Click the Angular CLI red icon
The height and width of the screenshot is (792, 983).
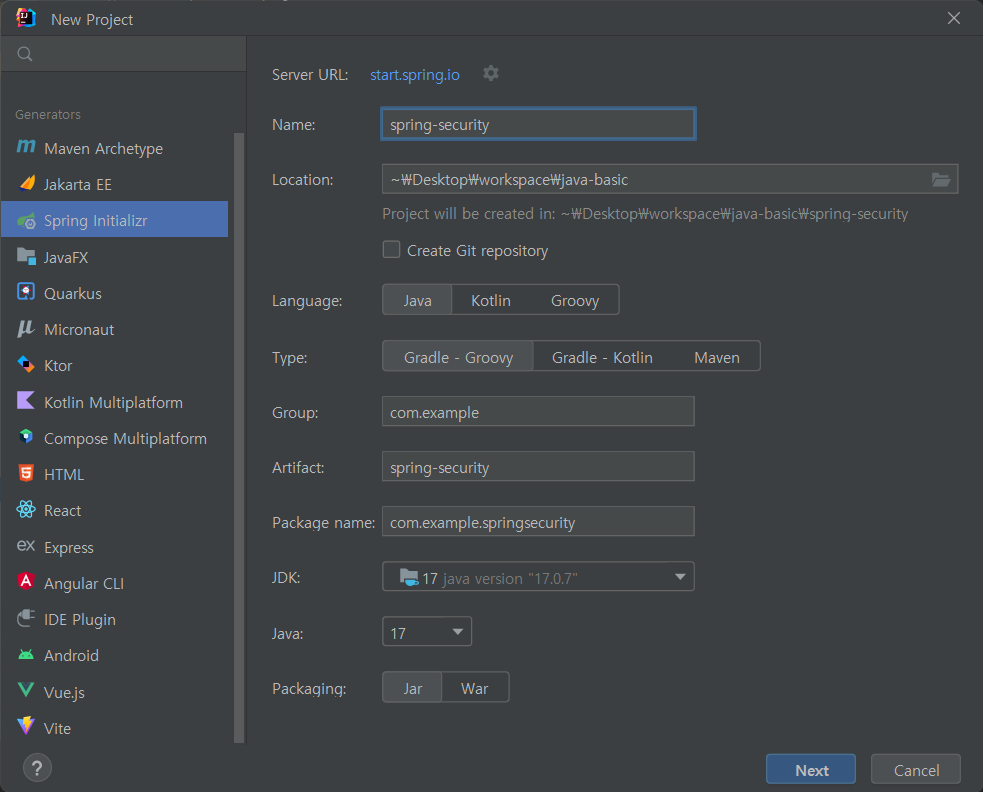26,581
